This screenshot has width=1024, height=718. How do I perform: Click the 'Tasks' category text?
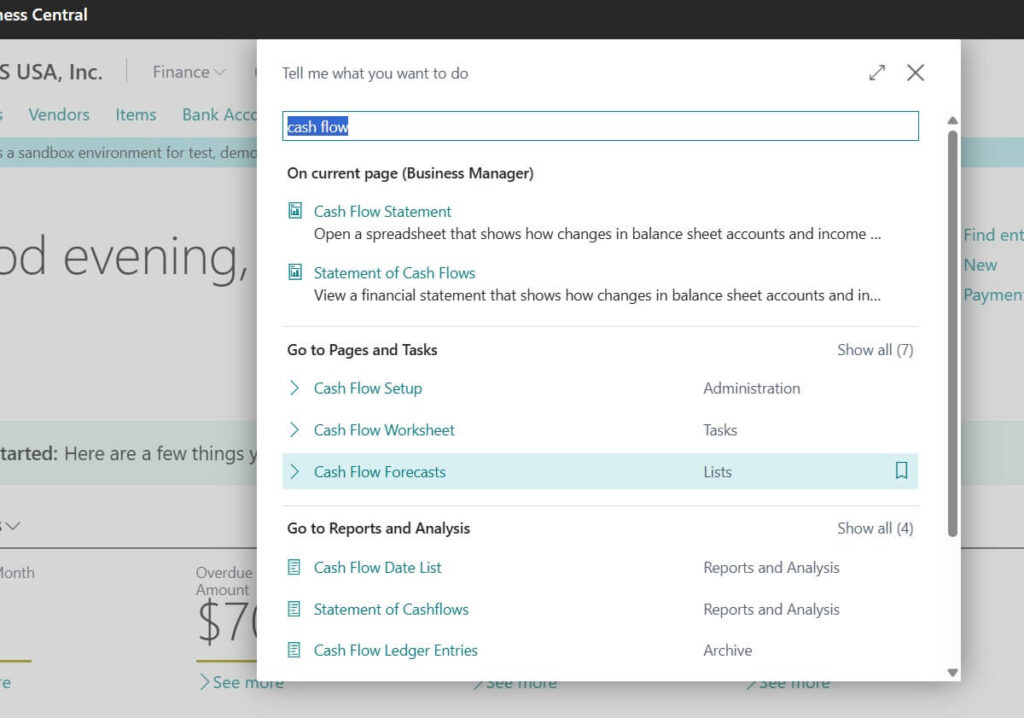[x=720, y=430]
